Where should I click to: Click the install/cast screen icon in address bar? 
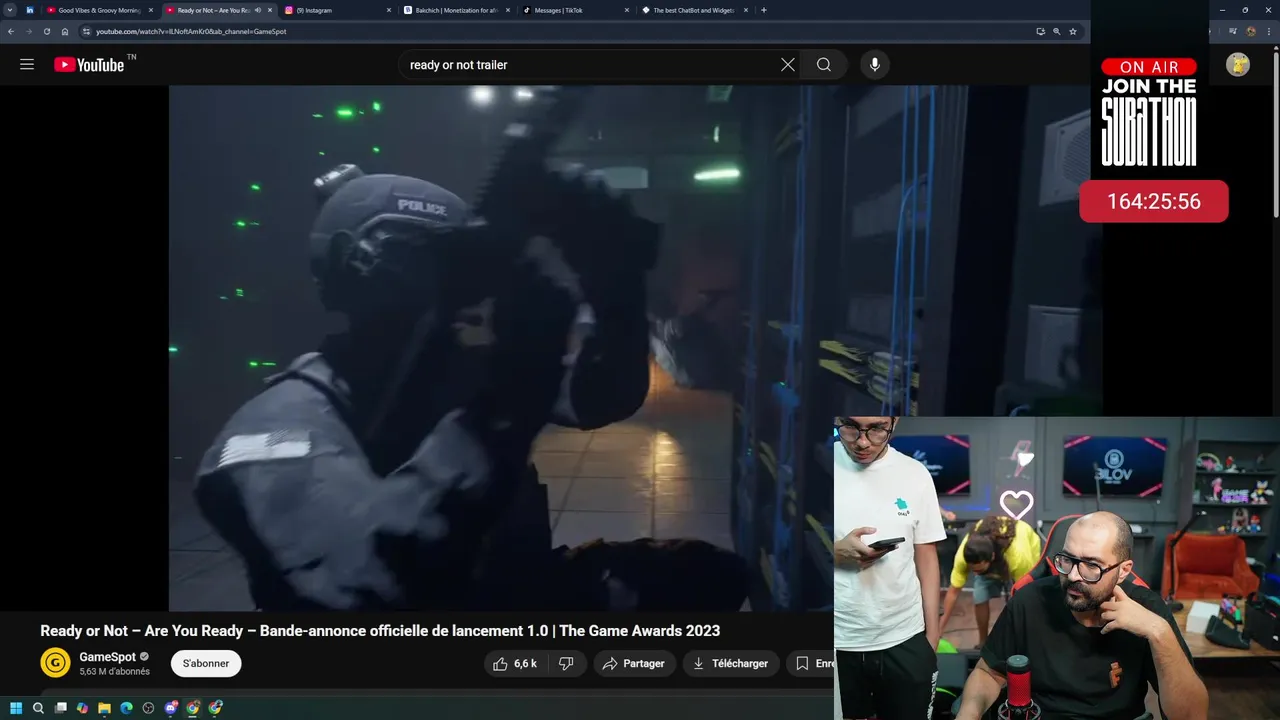1040,31
